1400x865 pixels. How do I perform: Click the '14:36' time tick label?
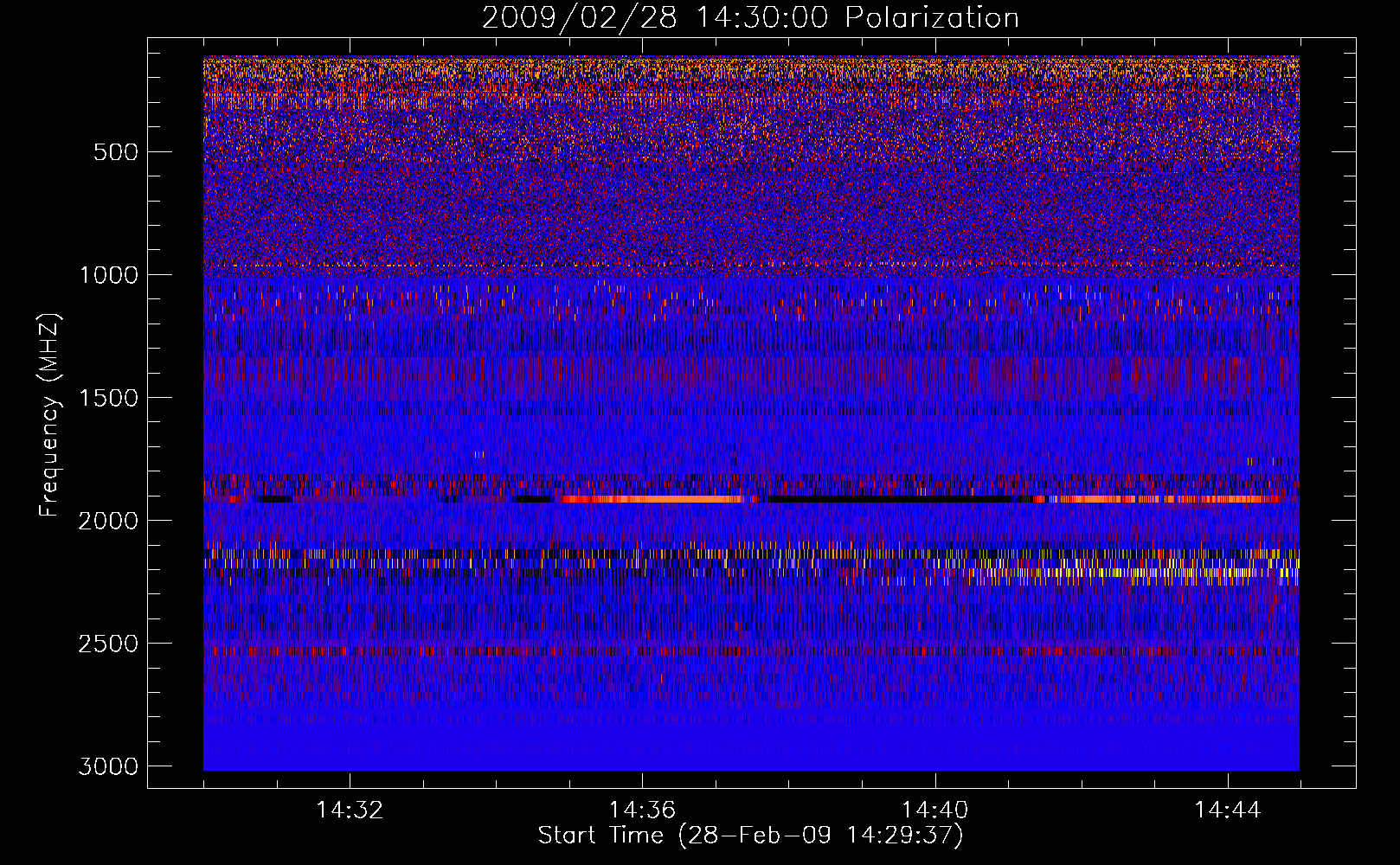(642, 811)
